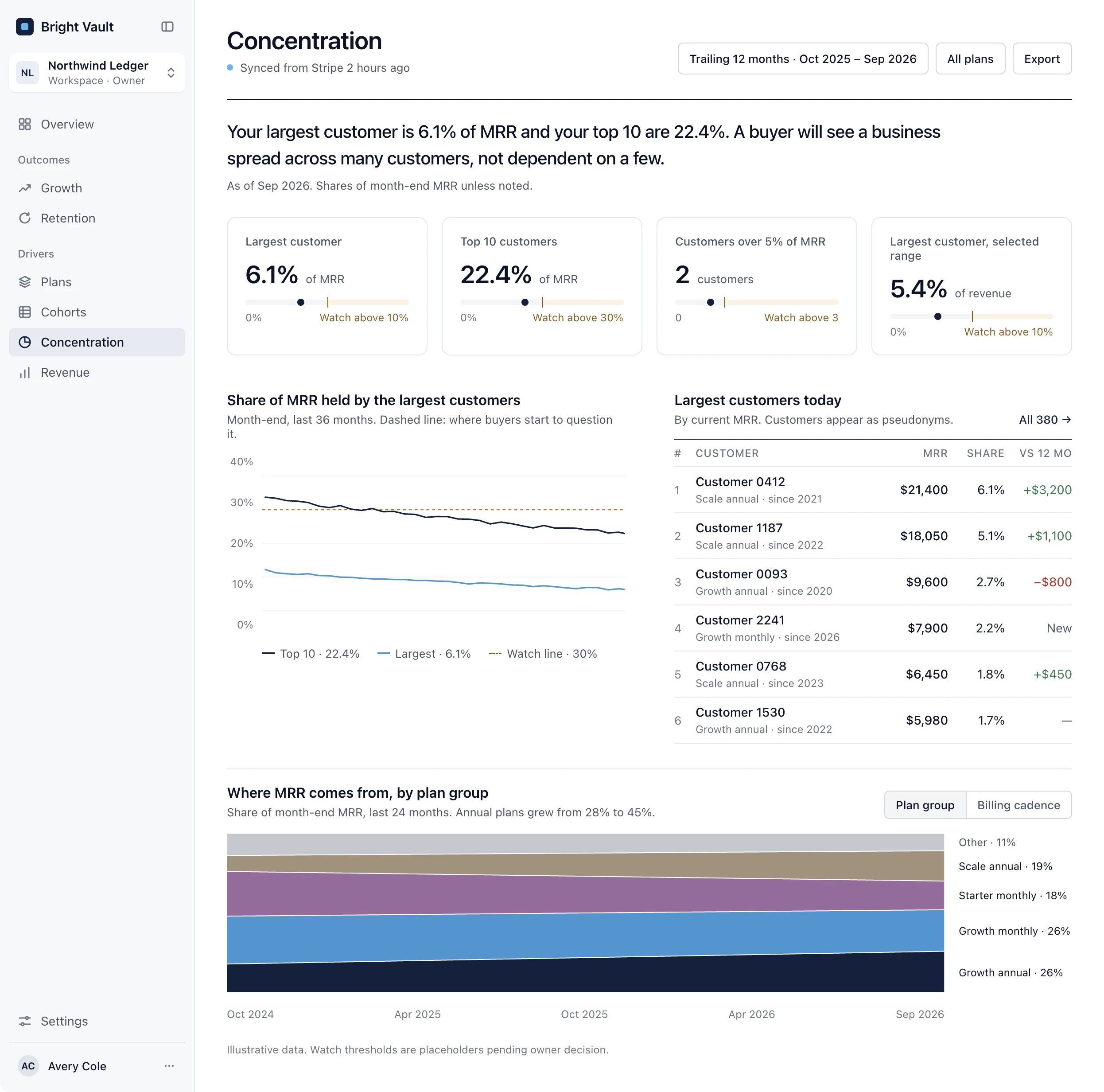Viewport: 1104px width, 1092px height.
Task: Click the $18,050 MRR value
Action: tap(923, 536)
